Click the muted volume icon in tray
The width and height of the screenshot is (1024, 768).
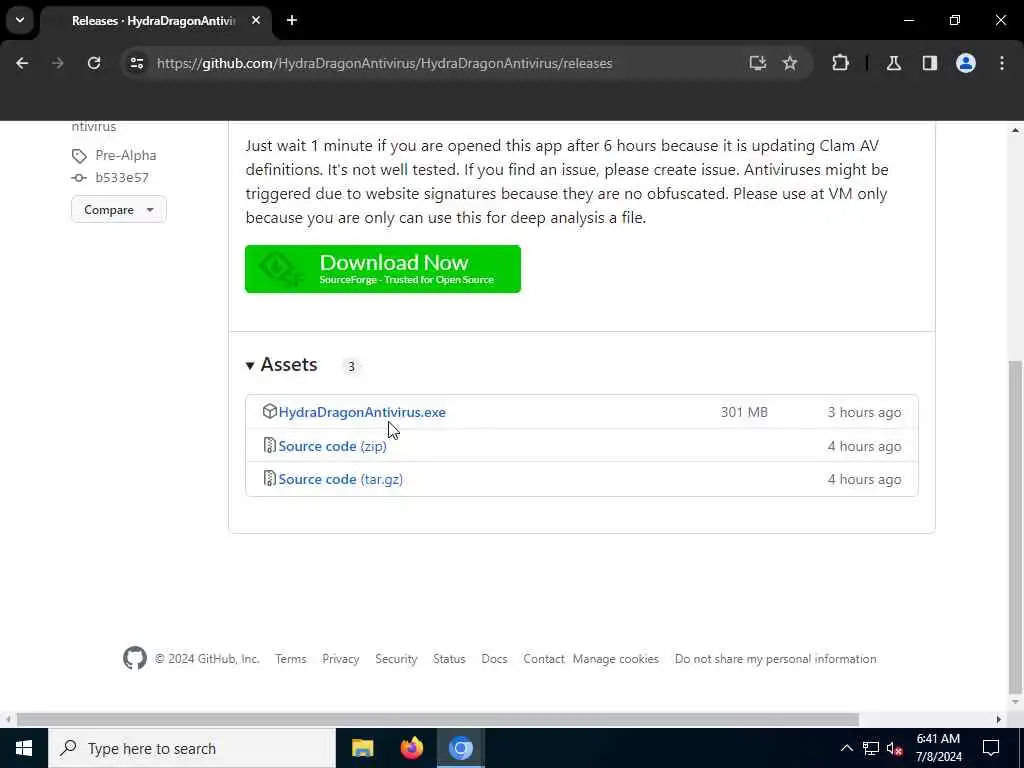894,748
